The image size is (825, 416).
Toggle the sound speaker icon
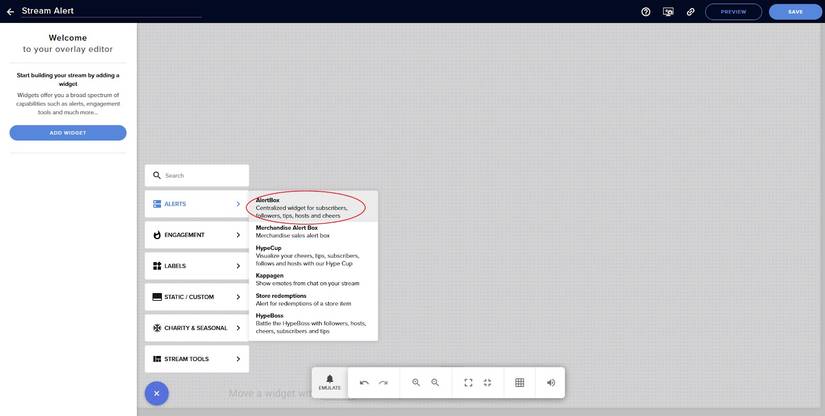point(551,382)
